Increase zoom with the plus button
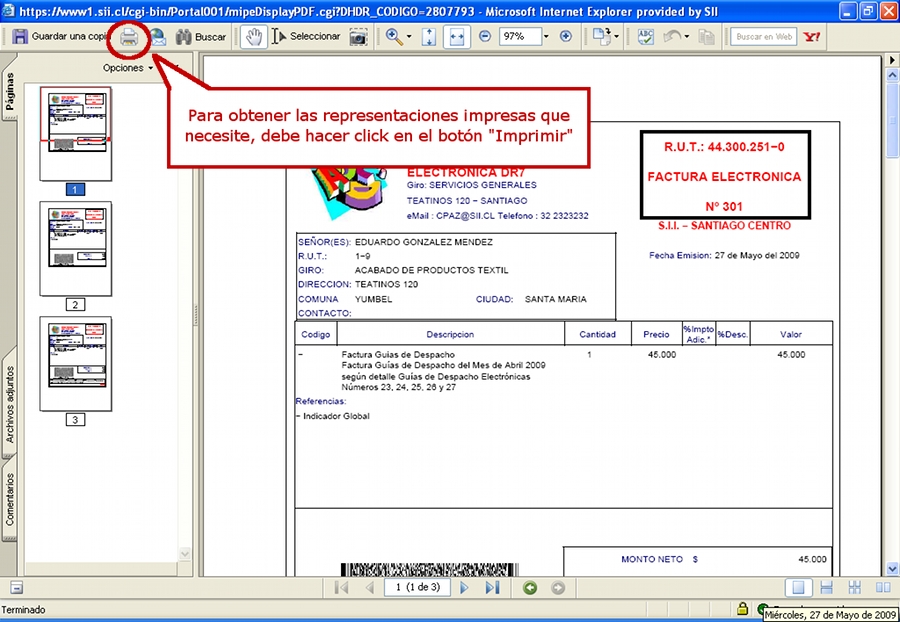This screenshot has width=900, height=622. pyautogui.click(x=566, y=37)
